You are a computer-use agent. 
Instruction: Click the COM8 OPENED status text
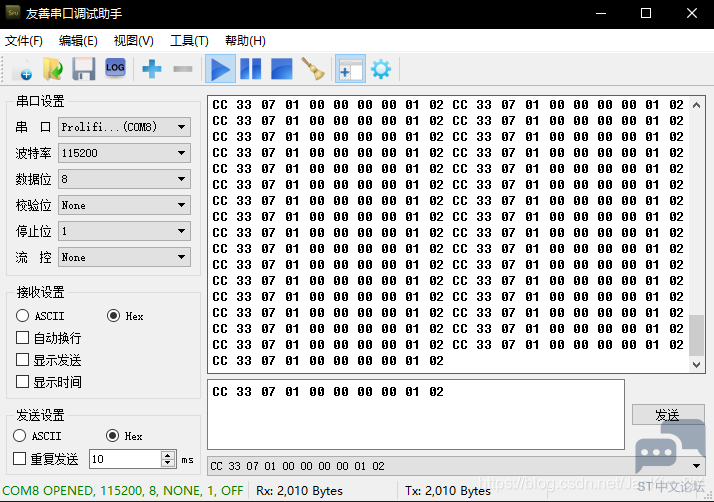point(123,491)
